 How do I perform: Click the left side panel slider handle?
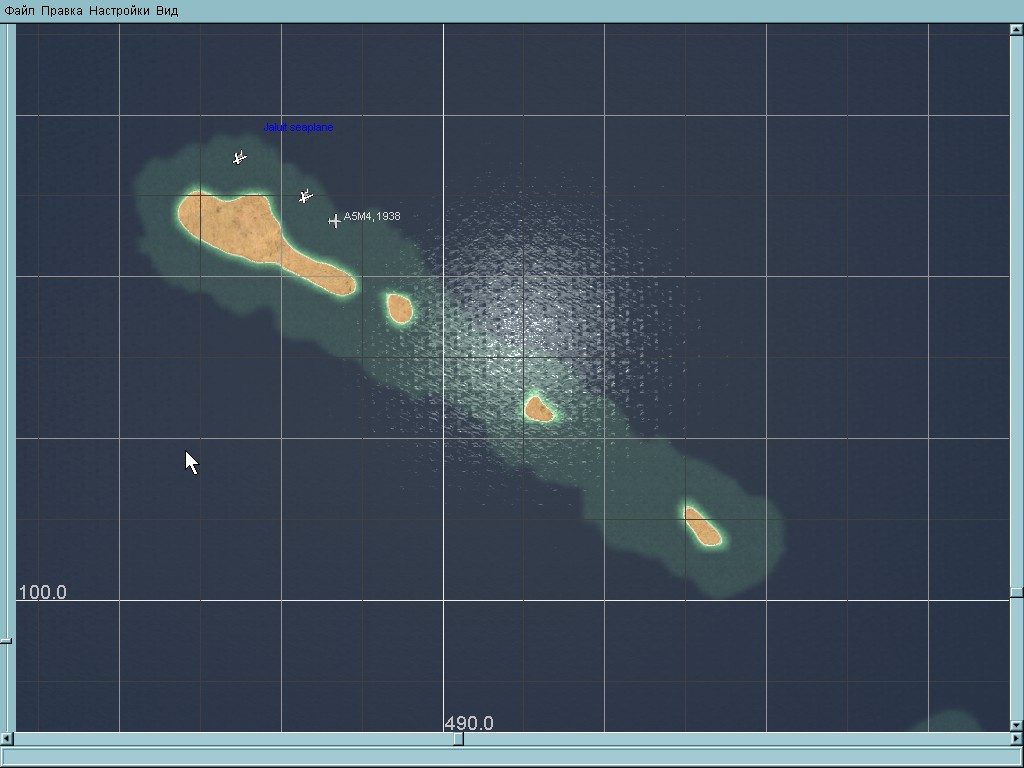(6, 641)
